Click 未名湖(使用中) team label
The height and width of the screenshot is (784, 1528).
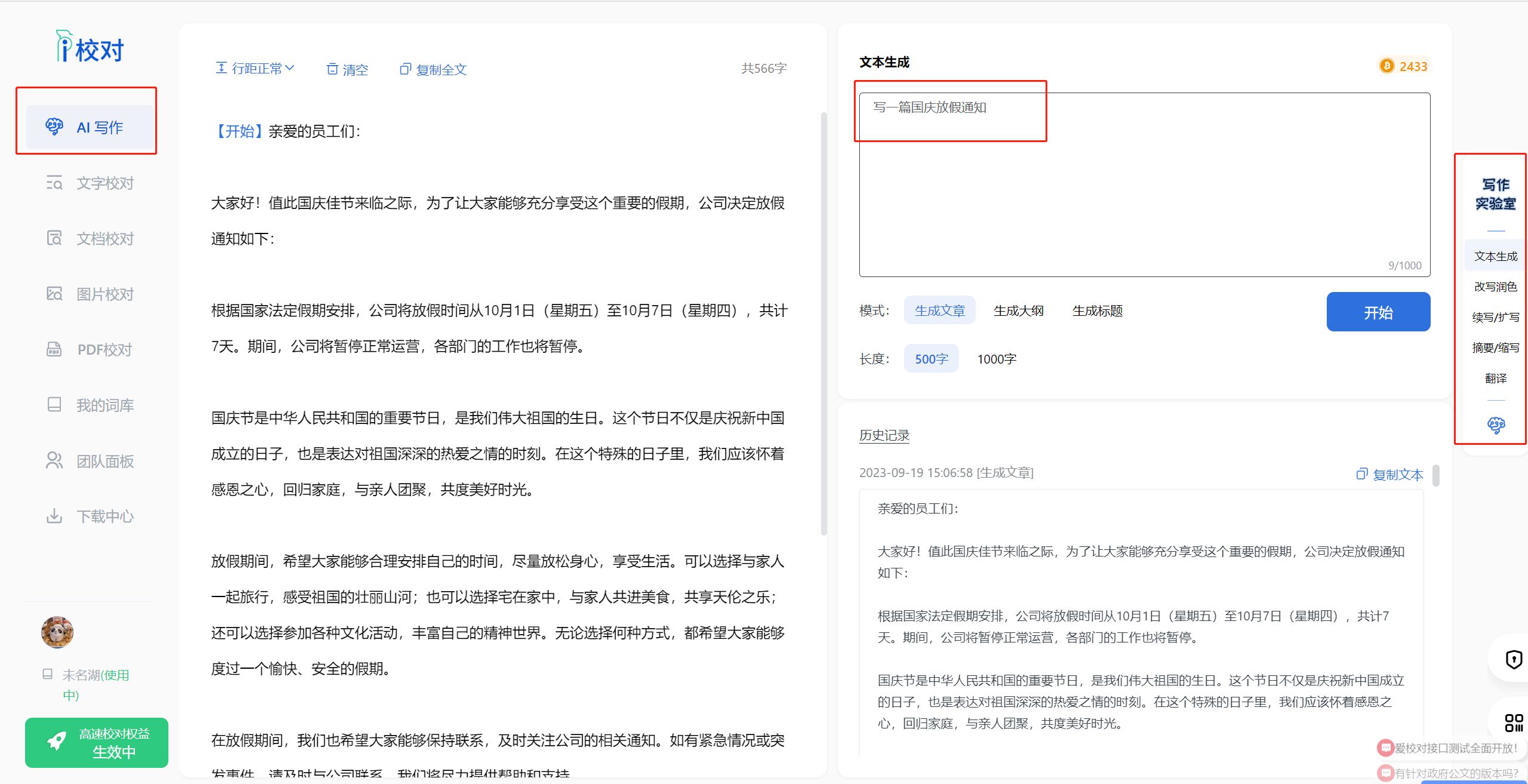[96, 685]
